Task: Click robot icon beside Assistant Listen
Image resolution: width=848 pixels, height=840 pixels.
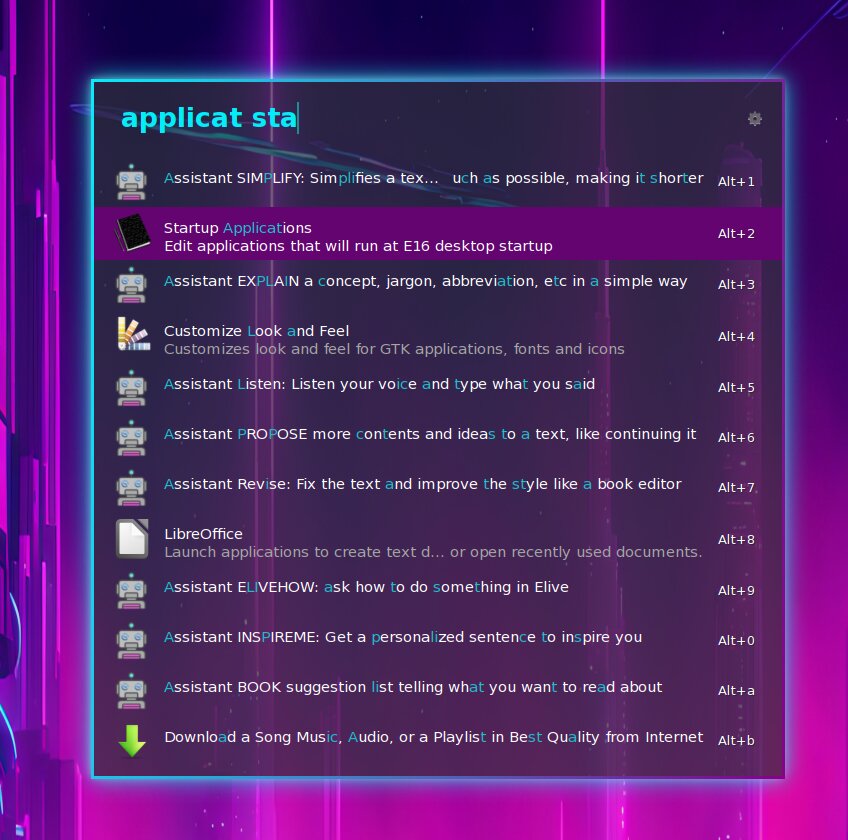Action: pyautogui.click(x=131, y=388)
